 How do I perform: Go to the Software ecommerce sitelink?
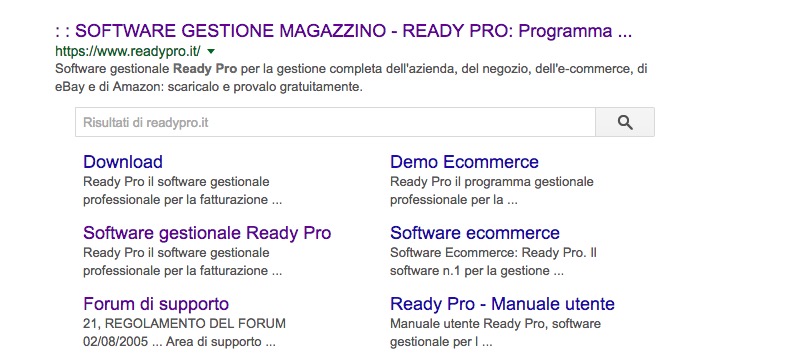[475, 233]
